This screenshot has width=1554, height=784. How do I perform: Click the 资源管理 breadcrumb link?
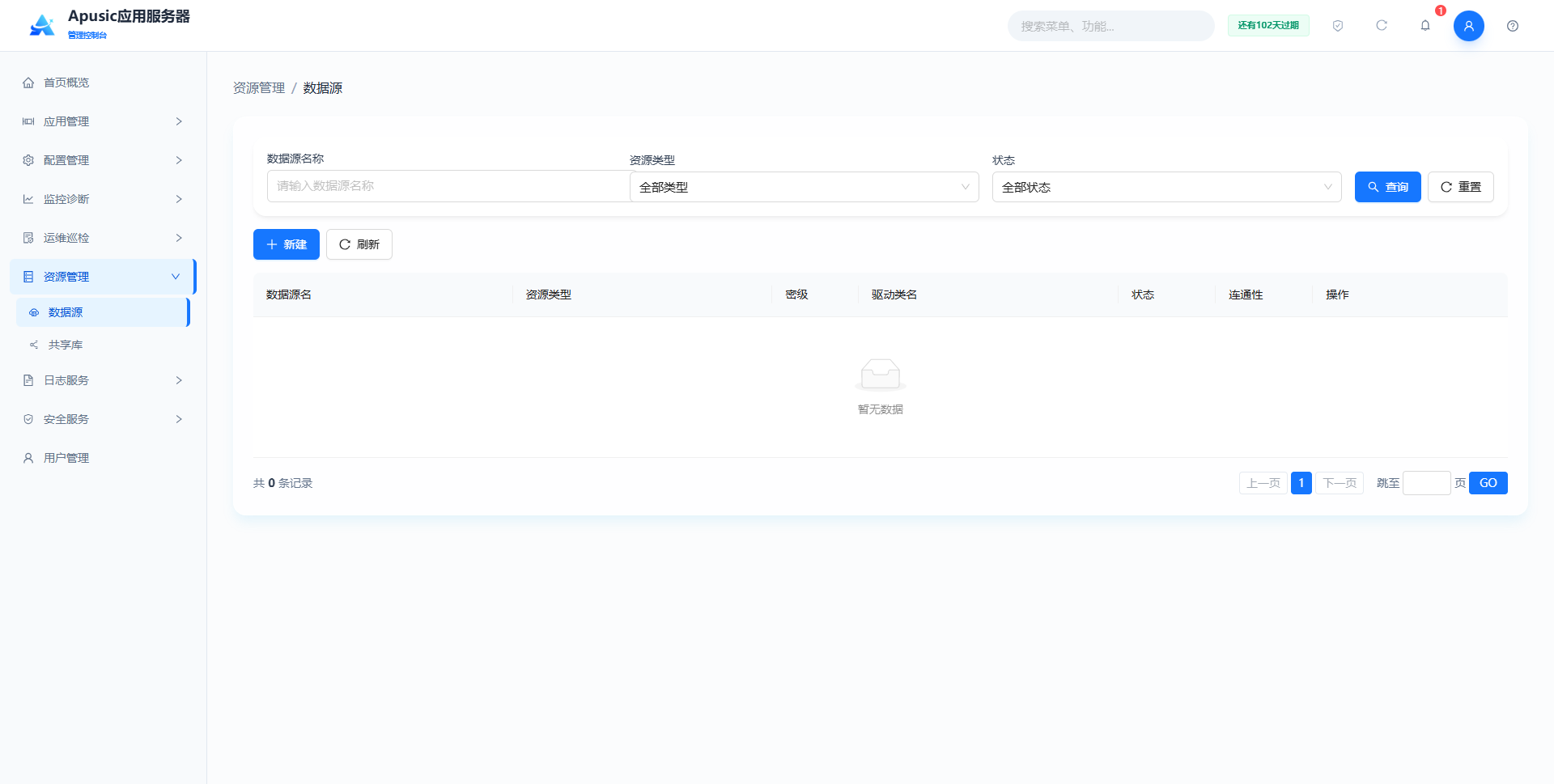click(x=259, y=88)
